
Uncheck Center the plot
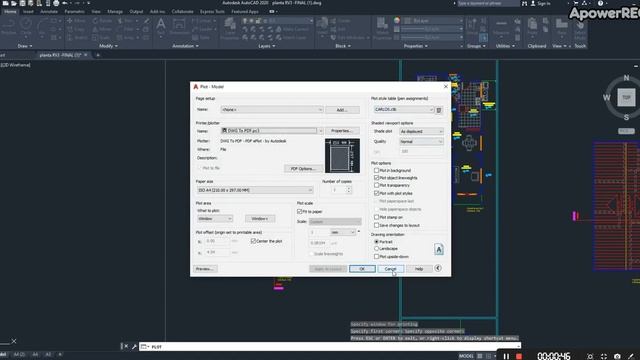coord(253,241)
